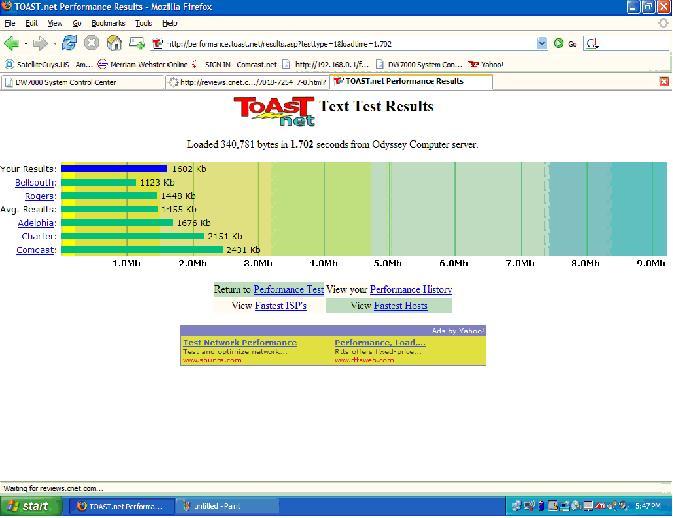673x518 pixels.
Task: Switch to the reviews.cnet tab
Action: [x=247, y=82]
